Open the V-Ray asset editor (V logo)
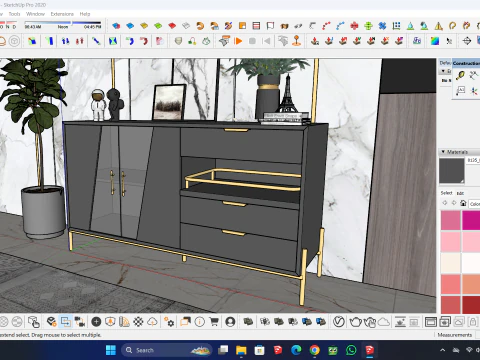The image size is (480, 360). click(339, 322)
